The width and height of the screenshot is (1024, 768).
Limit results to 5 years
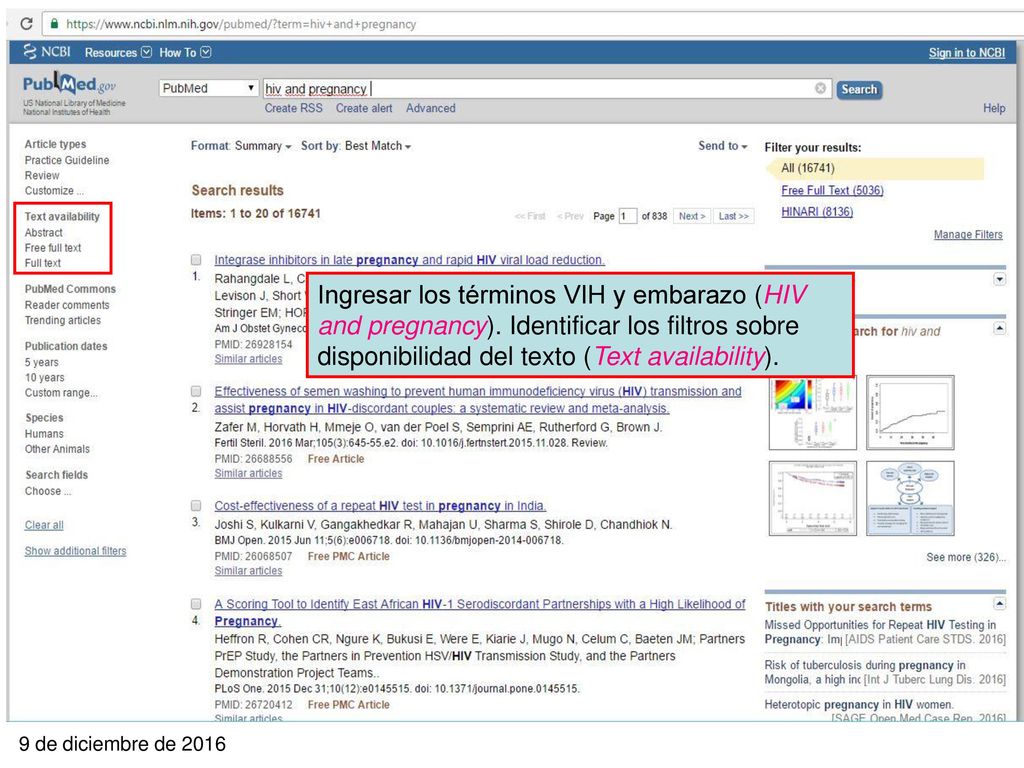[42, 362]
